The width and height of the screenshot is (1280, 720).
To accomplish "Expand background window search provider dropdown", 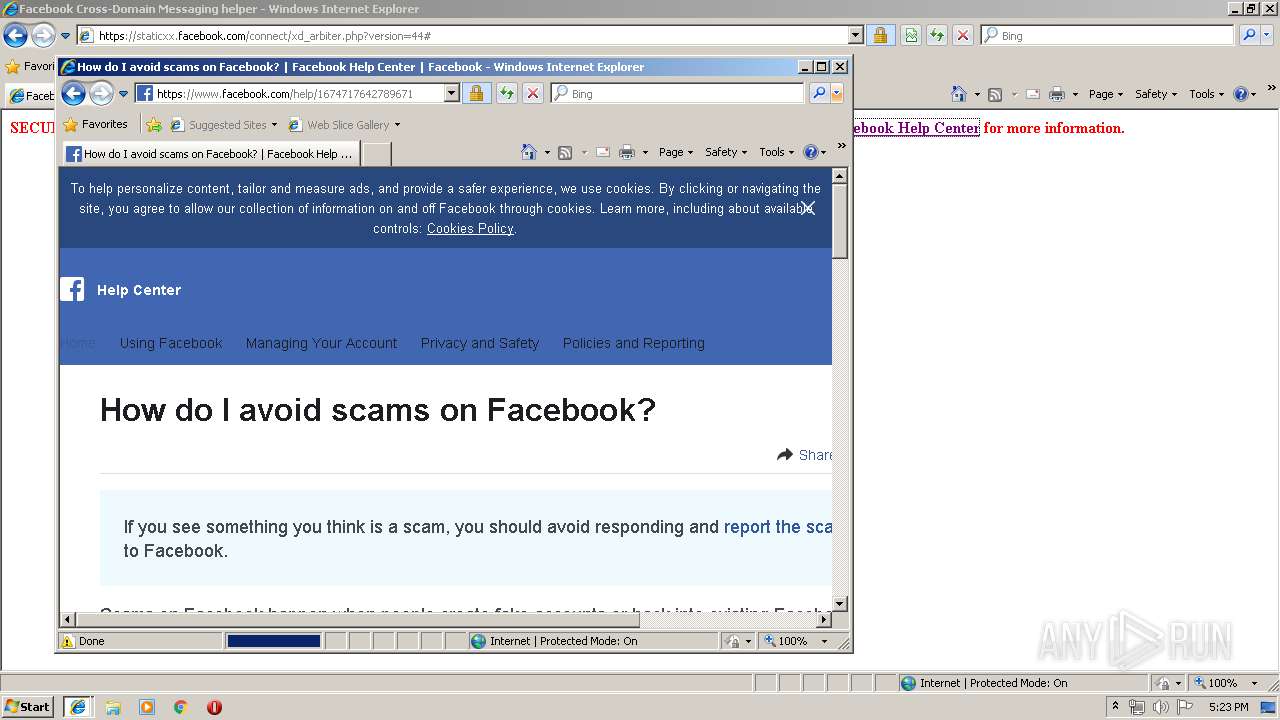I will pos(1268,35).
